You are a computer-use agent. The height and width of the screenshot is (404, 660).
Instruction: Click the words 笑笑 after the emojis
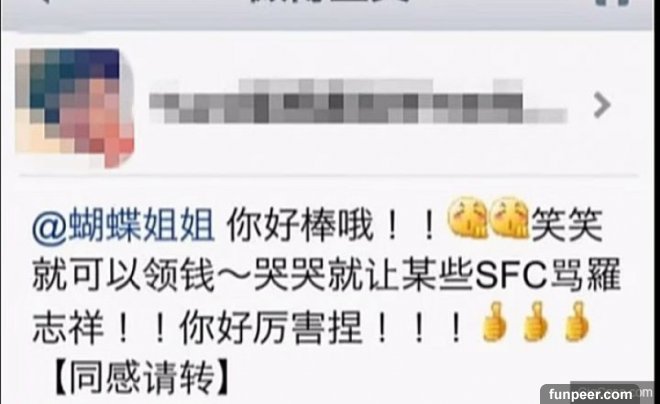point(567,226)
